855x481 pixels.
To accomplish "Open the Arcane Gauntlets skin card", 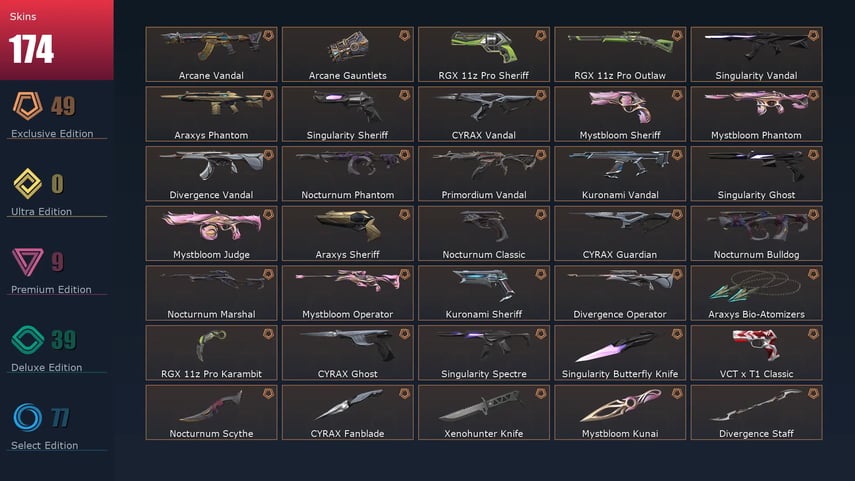I will (348, 55).
